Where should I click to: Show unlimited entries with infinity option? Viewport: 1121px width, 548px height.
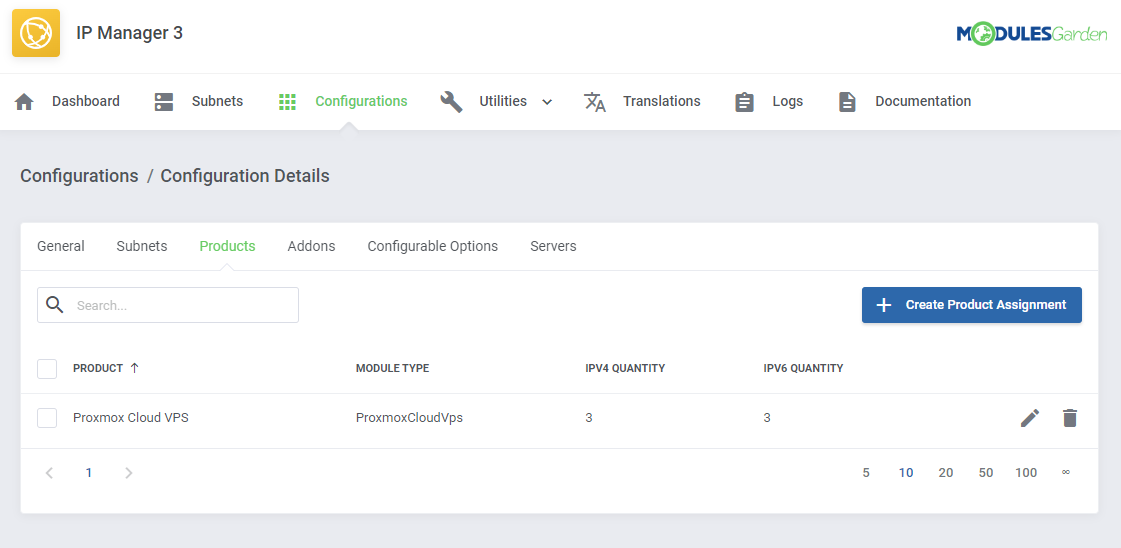[x=1066, y=472]
